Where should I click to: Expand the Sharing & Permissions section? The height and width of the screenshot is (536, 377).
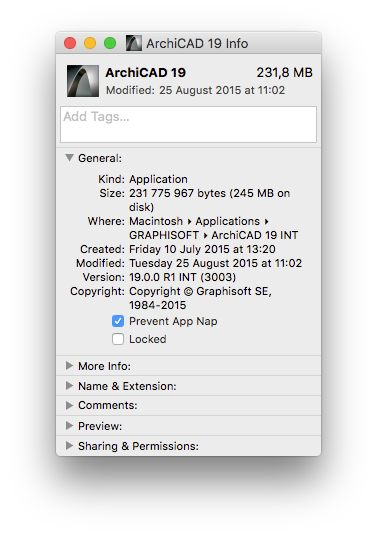pos(69,445)
